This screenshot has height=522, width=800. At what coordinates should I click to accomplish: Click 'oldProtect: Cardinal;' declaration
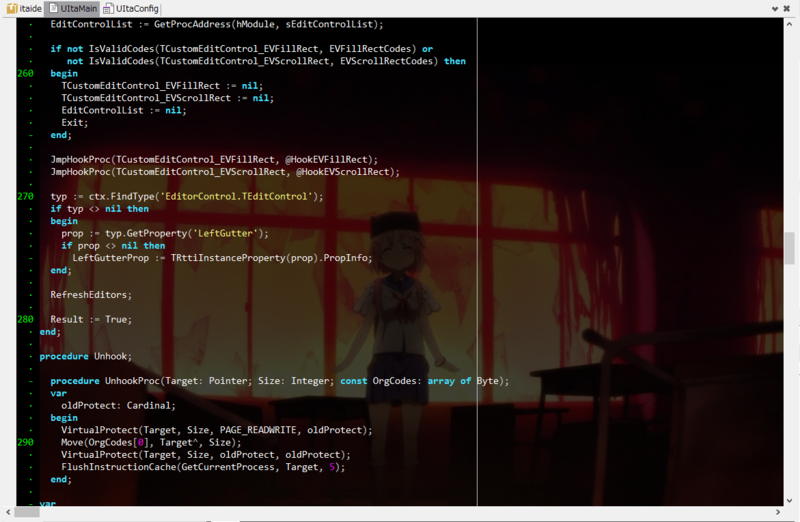click(118, 406)
